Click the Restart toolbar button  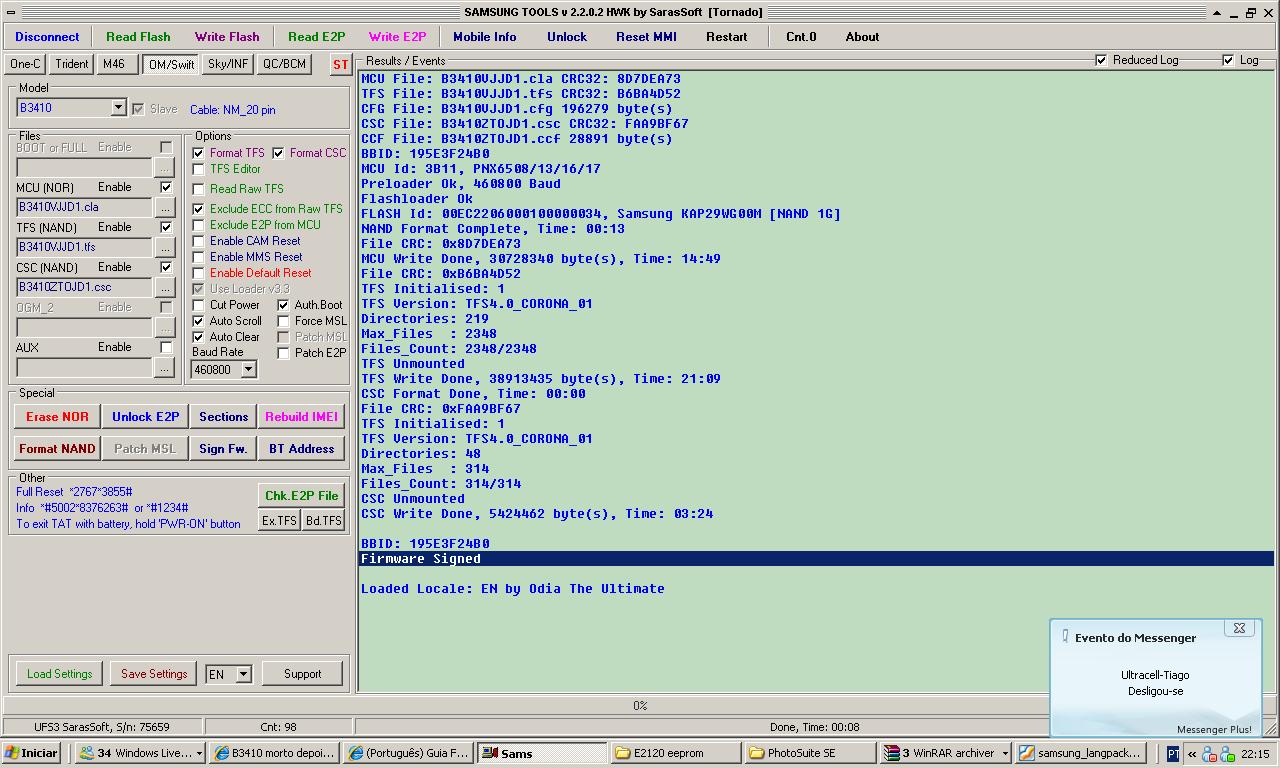(x=727, y=37)
